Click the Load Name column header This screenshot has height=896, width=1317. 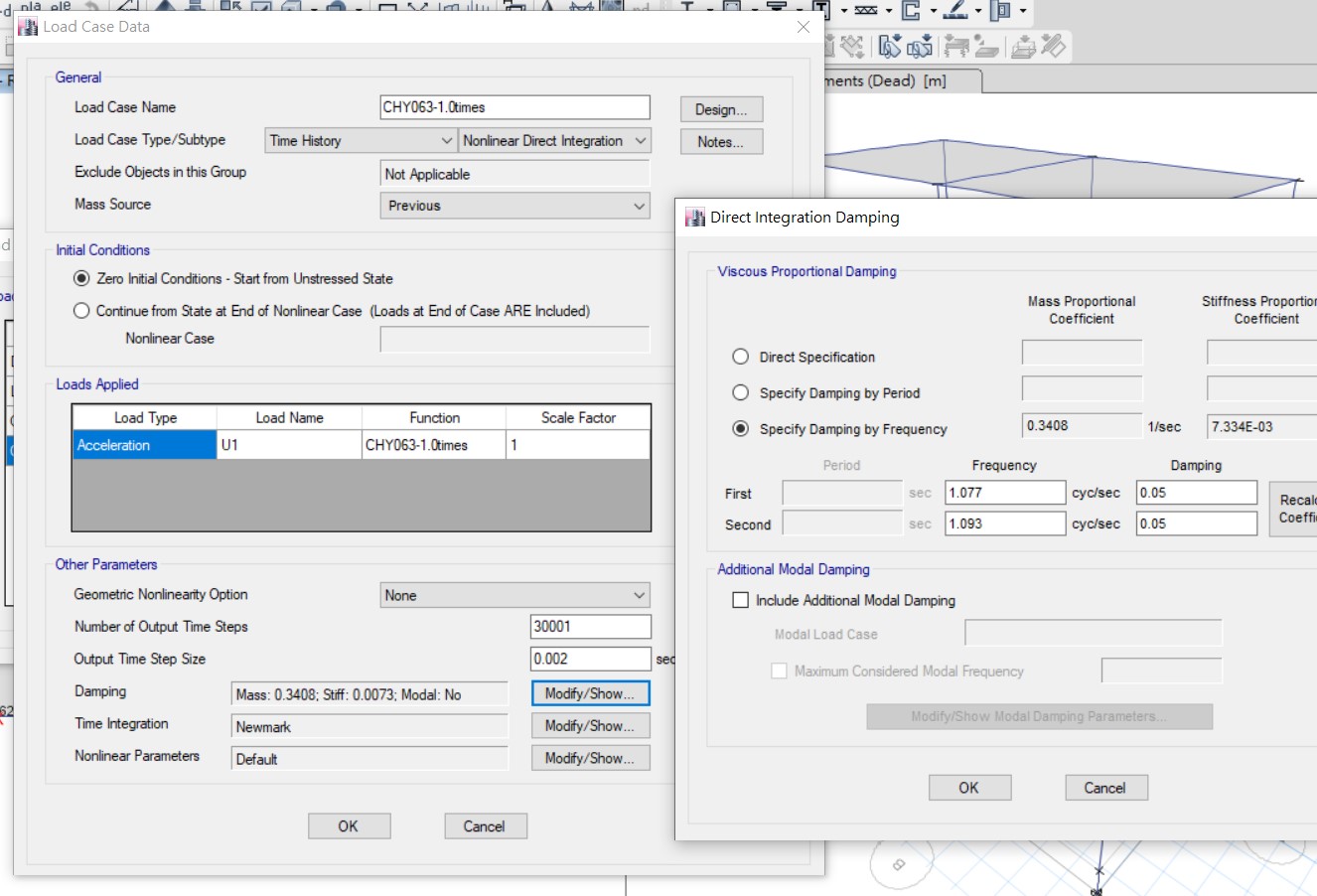coord(289,418)
